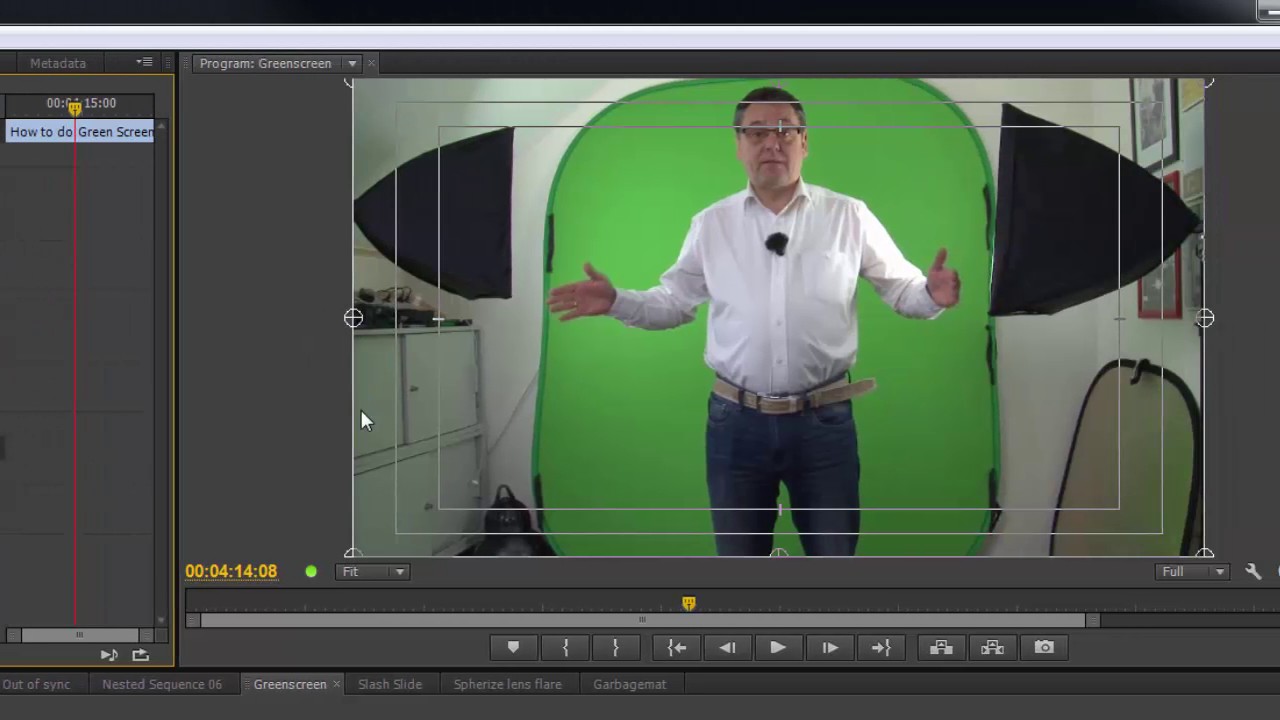Click the 00:04:14:08 playhead timecode
This screenshot has height=720, width=1280.
pyautogui.click(x=231, y=572)
